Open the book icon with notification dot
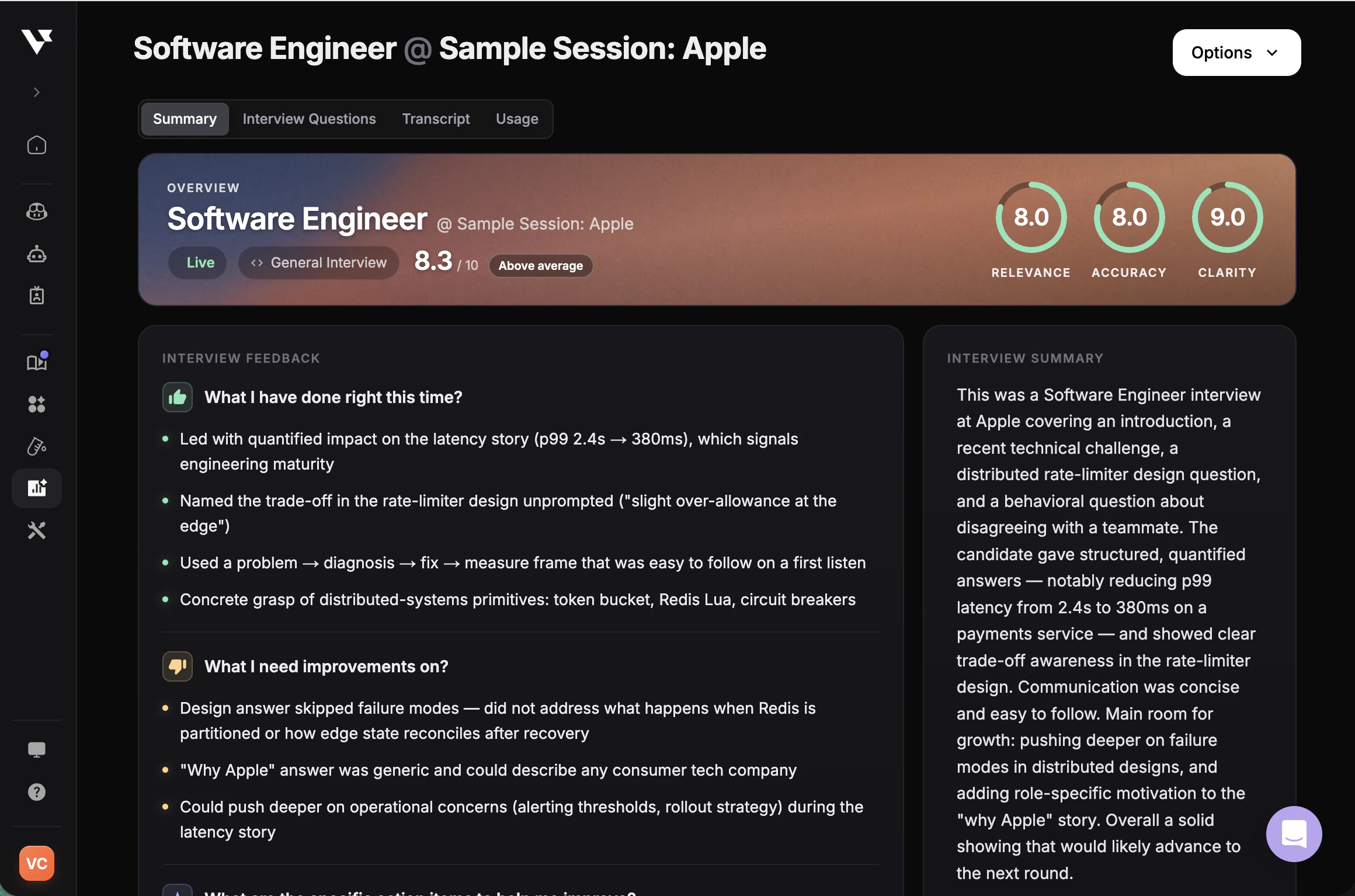This screenshot has width=1355, height=896. pyautogui.click(x=37, y=362)
